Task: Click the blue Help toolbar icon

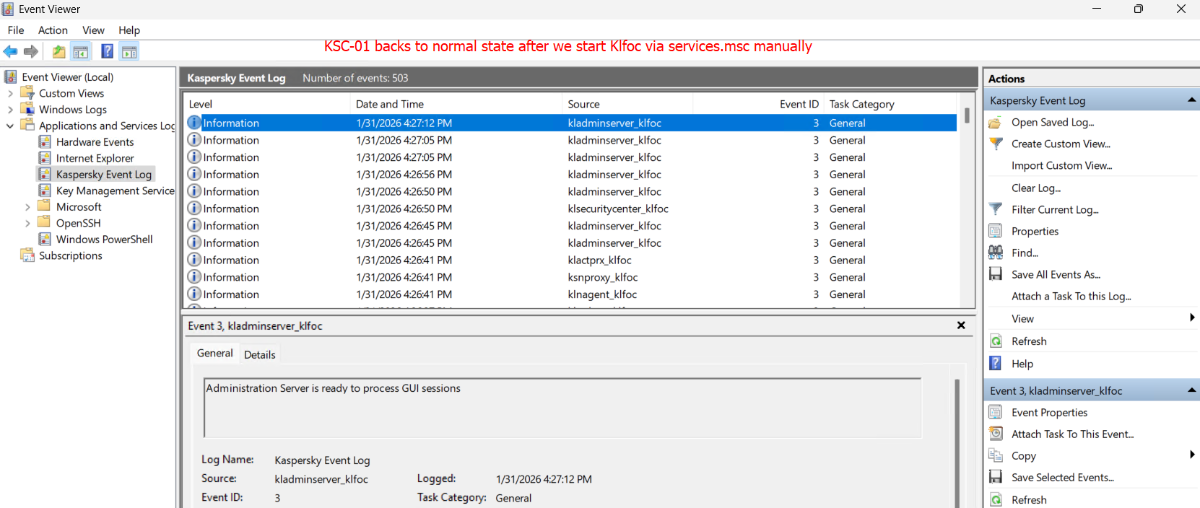Action: tap(106, 51)
